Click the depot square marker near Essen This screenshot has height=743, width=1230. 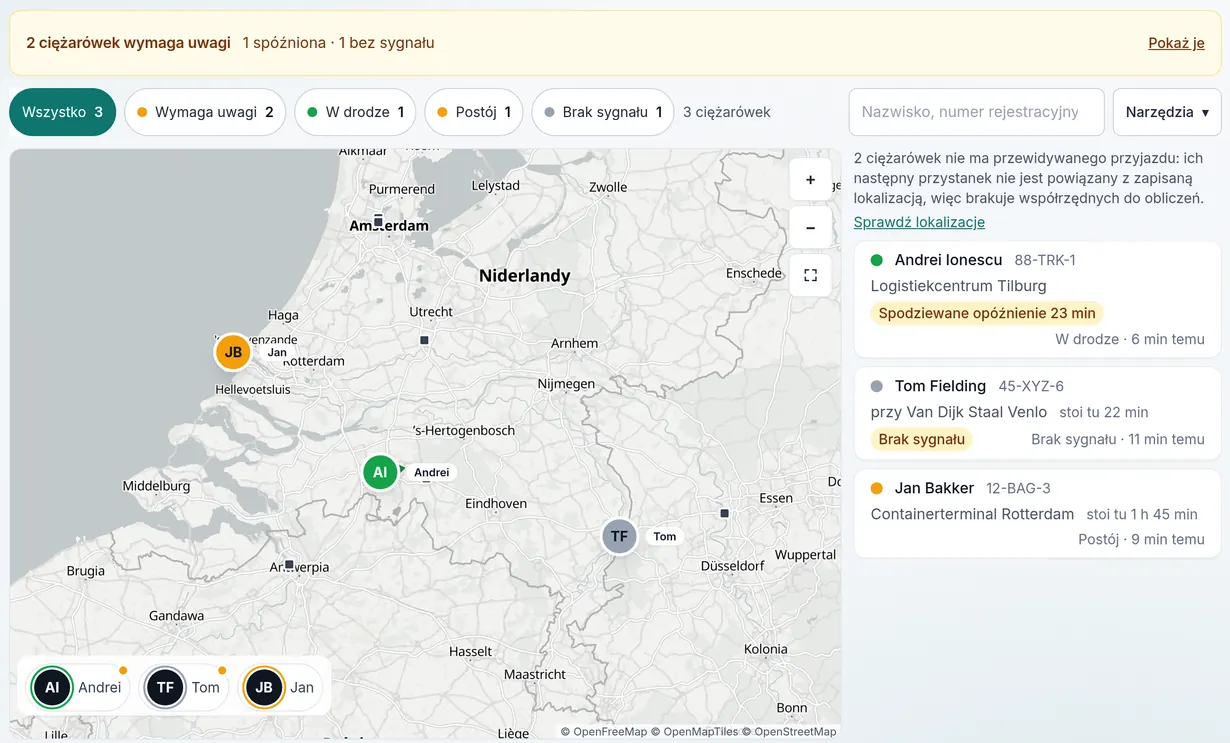[724, 513]
